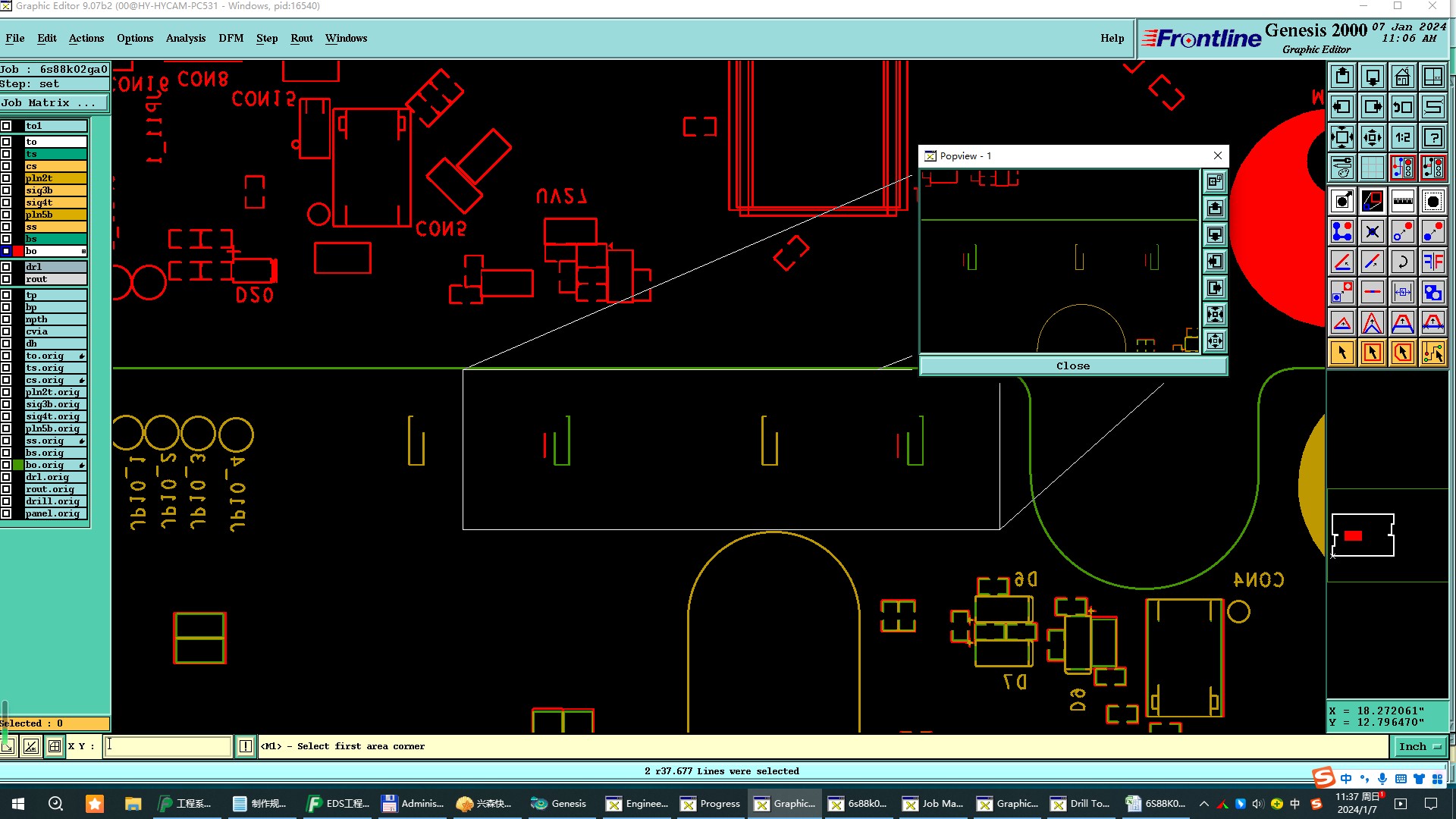Click the wrench and palette settings icon
Viewport: 1456px width, 819px height.
[x=1341, y=168]
